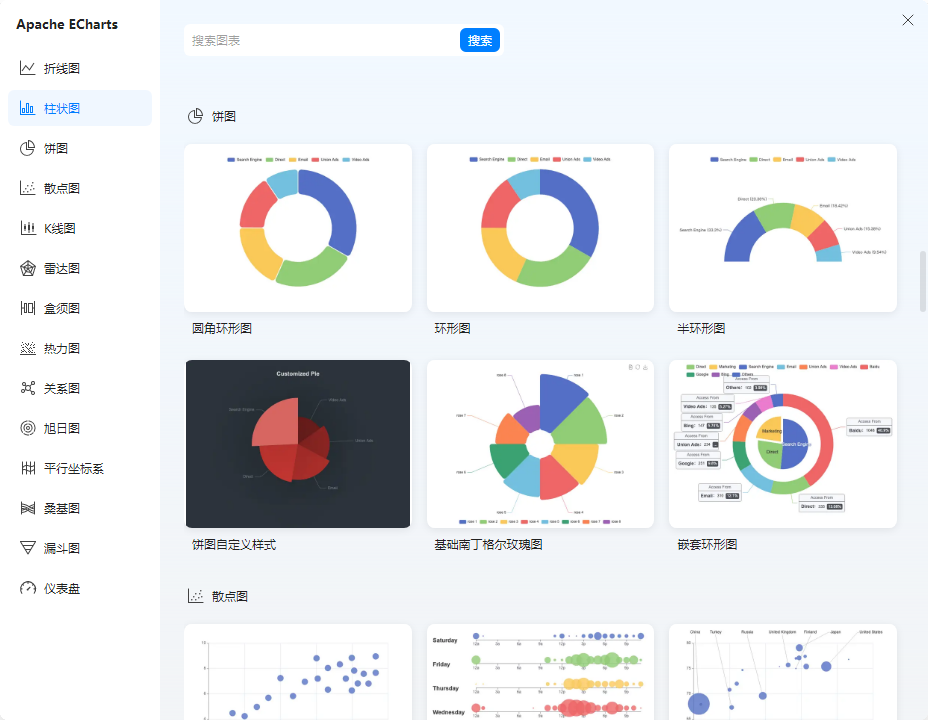Click the candlestick (K线图) icon
928x720 pixels.
pyautogui.click(x=28, y=228)
